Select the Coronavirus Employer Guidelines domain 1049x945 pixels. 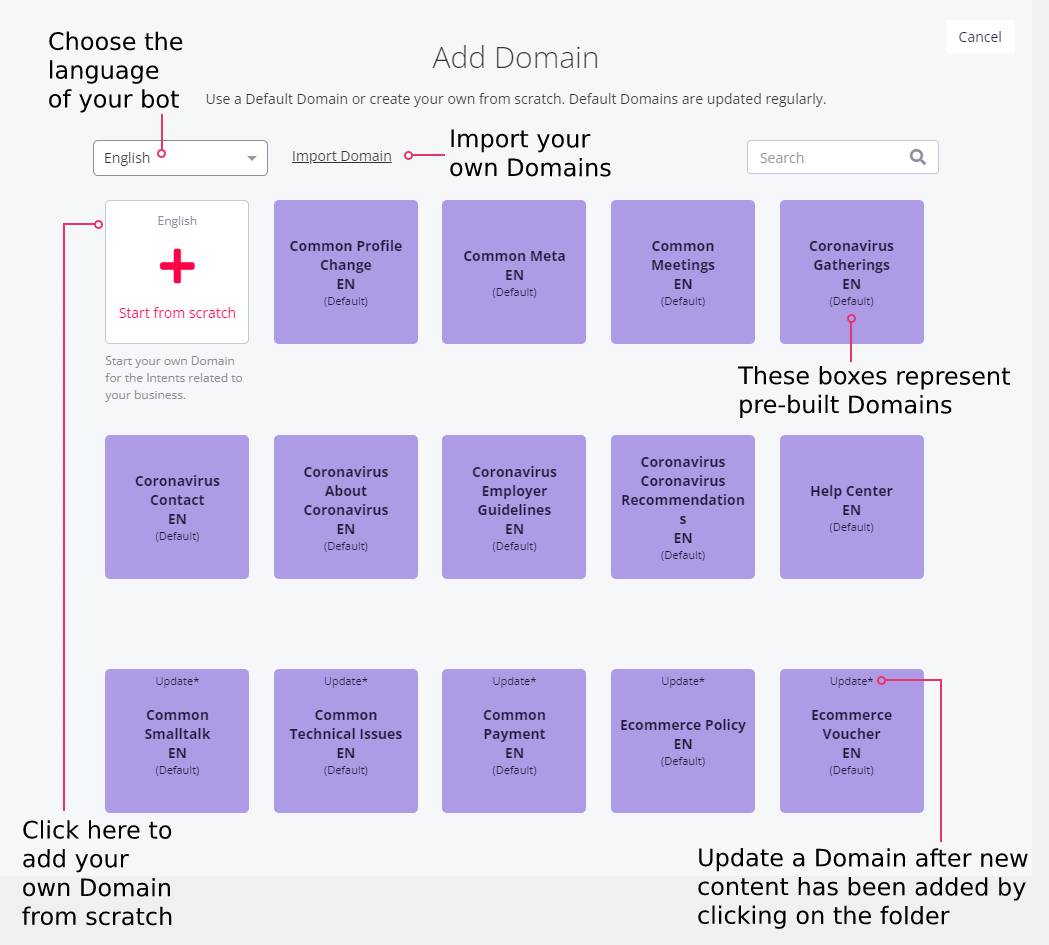click(513, 506)
